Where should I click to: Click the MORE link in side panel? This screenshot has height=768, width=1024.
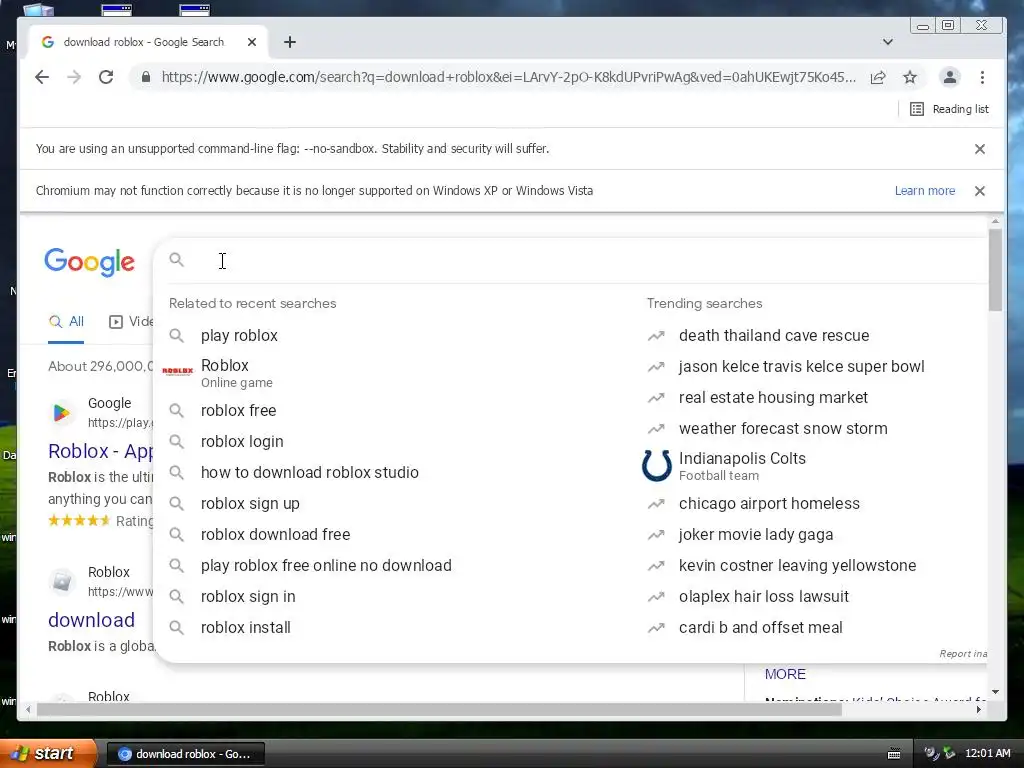click(785, 675)
